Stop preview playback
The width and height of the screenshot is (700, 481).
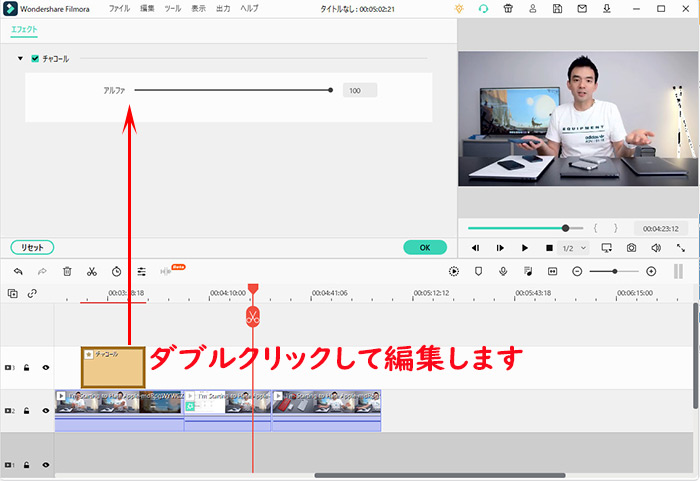(550, 248)
